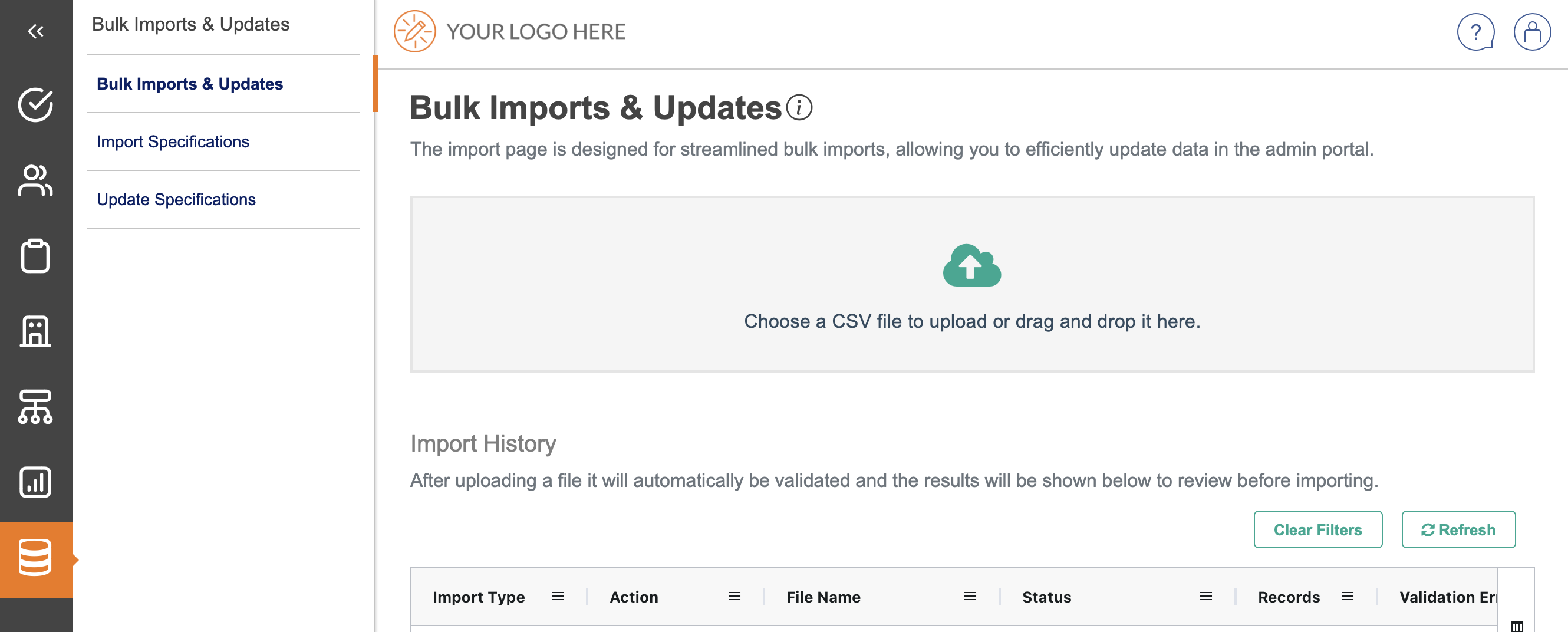The width and height of the screenshot is (1568, 632).
Task: Open Status column filter menu
Action: (x=1205, y=597)
